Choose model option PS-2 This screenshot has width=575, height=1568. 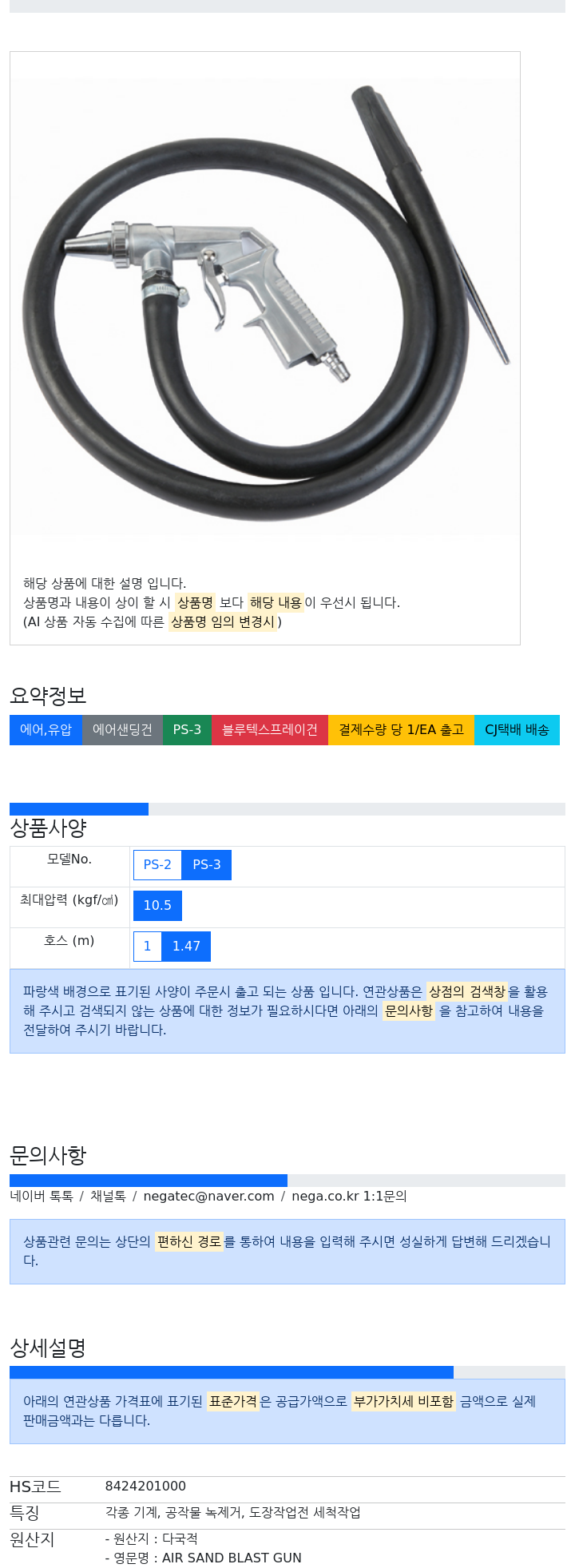click(157, 865)
